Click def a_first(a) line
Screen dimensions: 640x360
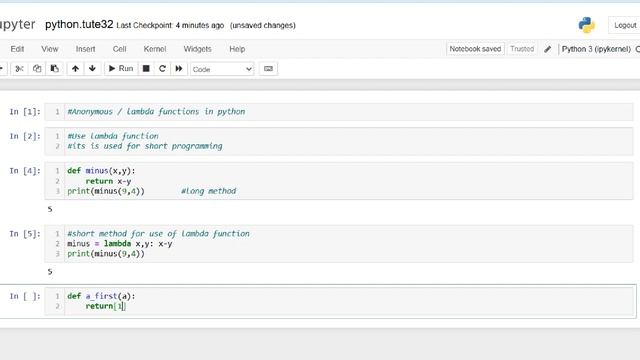101,296
